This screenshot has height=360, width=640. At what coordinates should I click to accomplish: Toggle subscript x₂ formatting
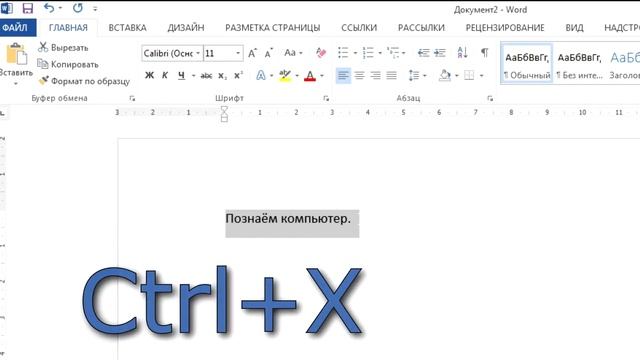(222, 76)
